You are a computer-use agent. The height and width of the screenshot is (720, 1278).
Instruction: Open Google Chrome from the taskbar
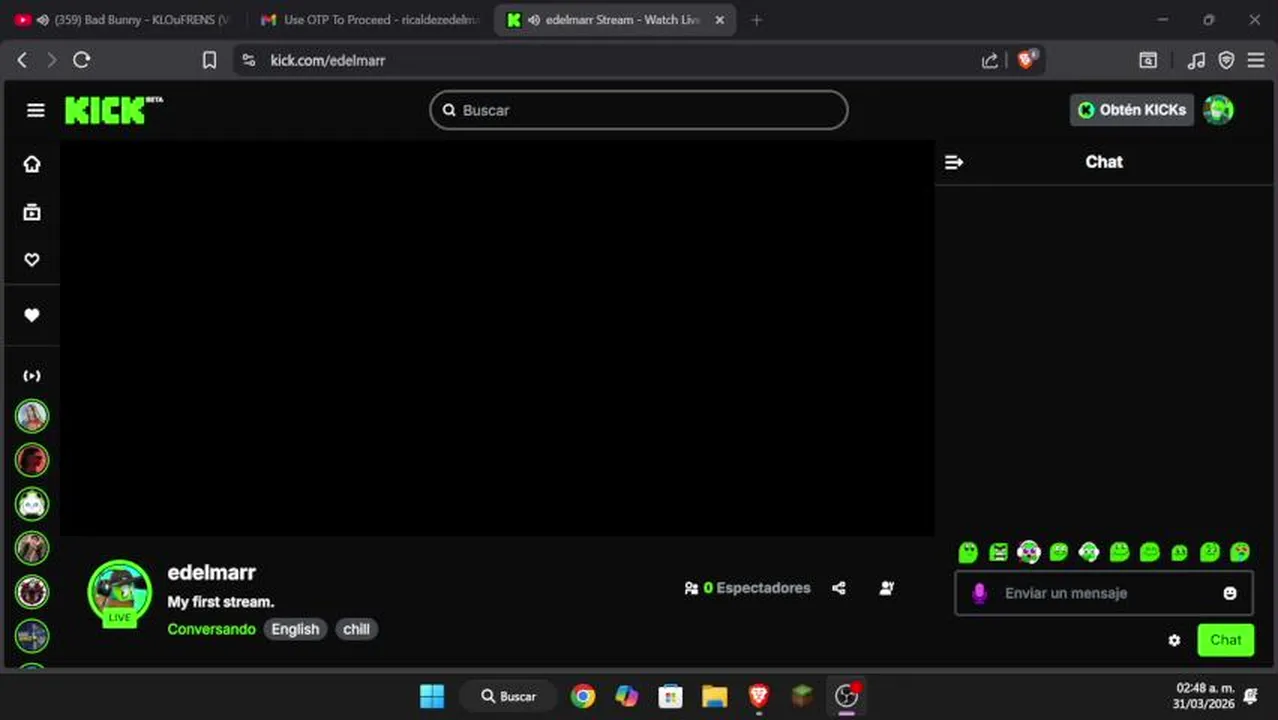coord(583,696)
